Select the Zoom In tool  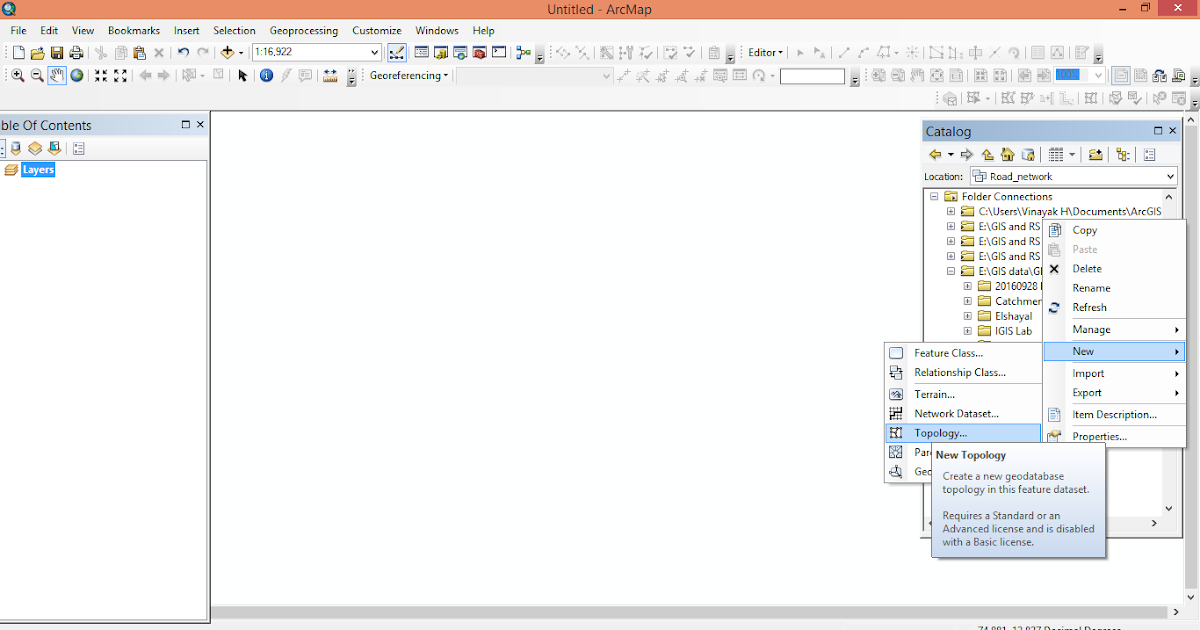18,75
